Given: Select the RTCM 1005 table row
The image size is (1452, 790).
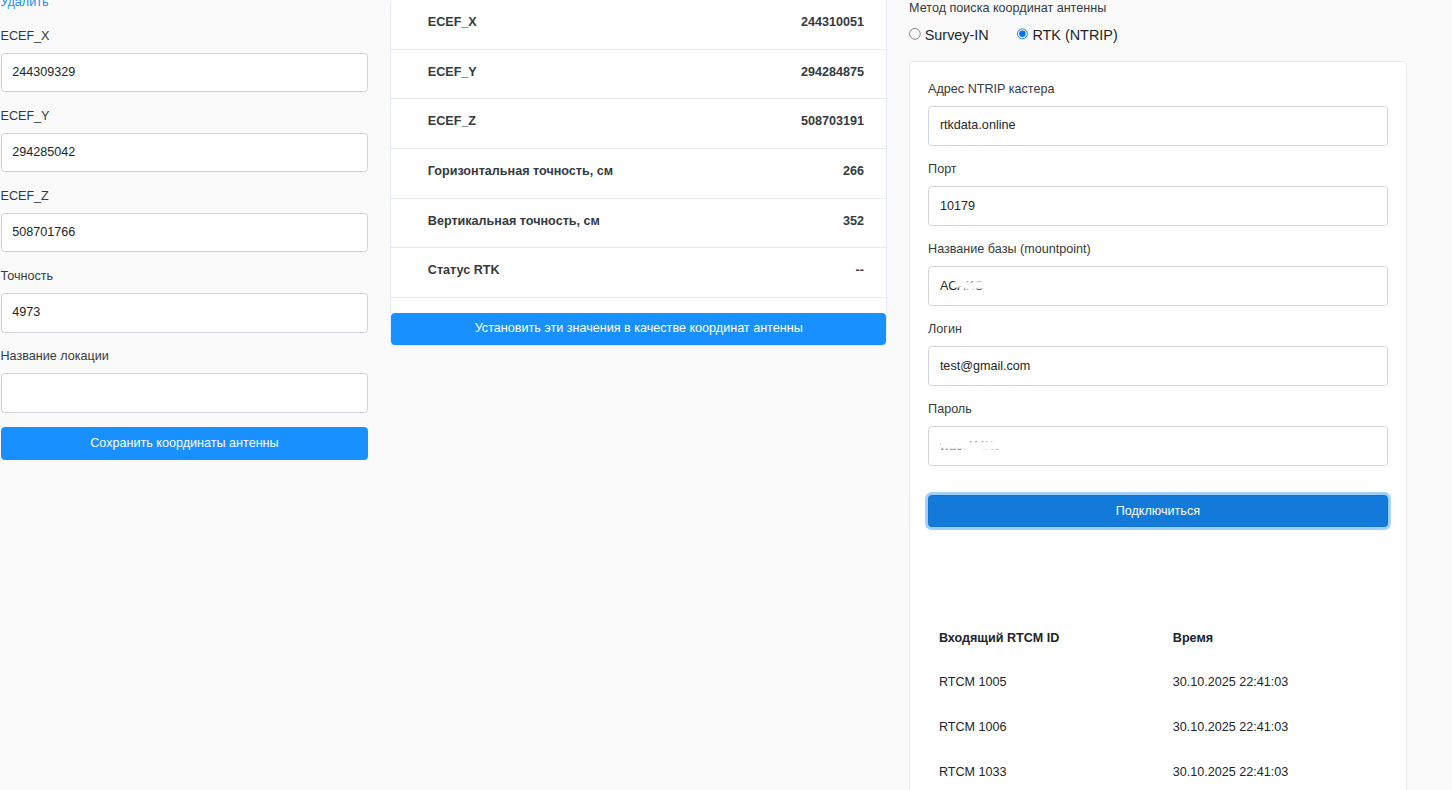Looking at the screenshot, I should (1157, 682).
